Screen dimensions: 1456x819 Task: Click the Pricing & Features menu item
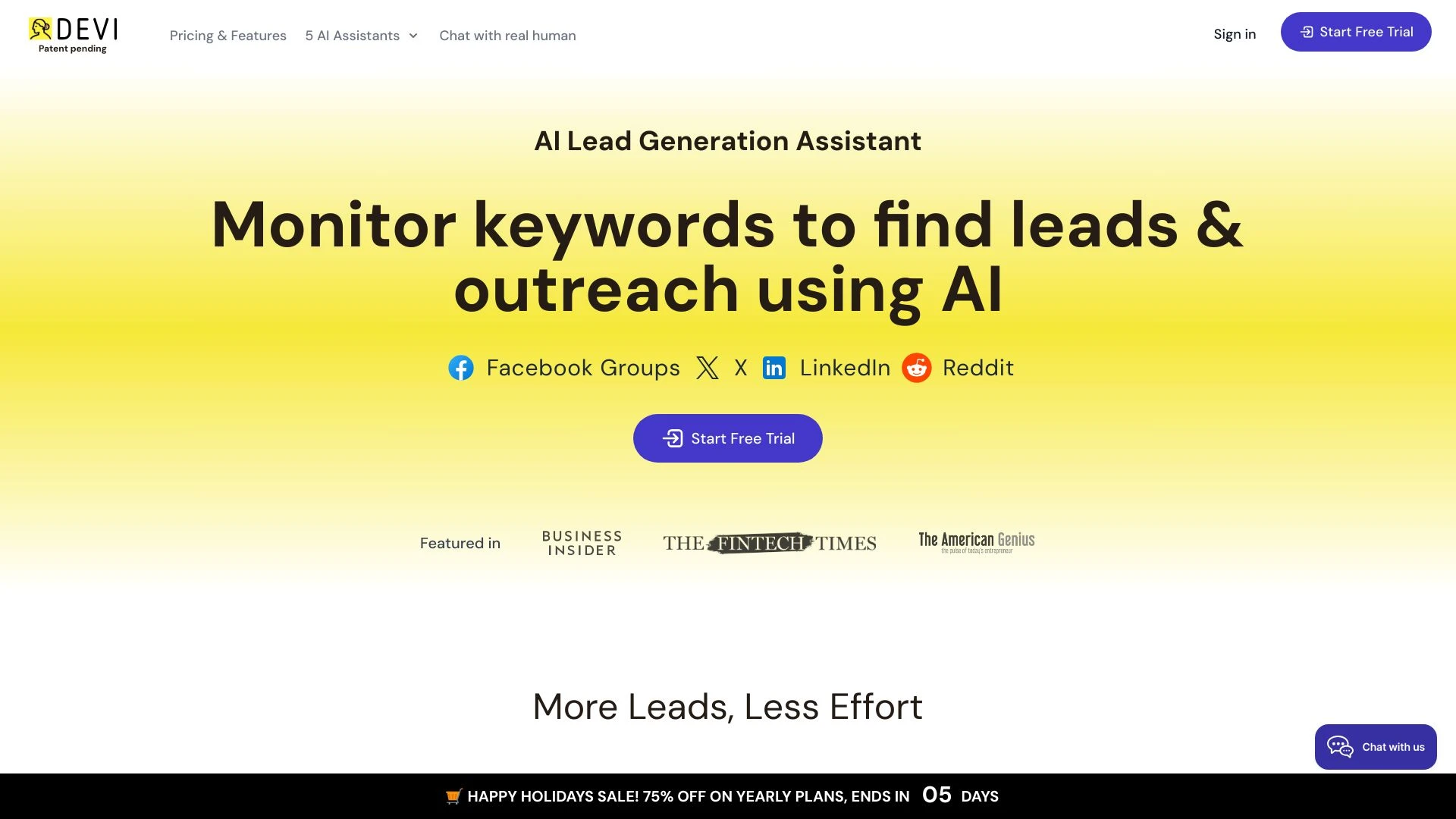[x=228, y=35]
